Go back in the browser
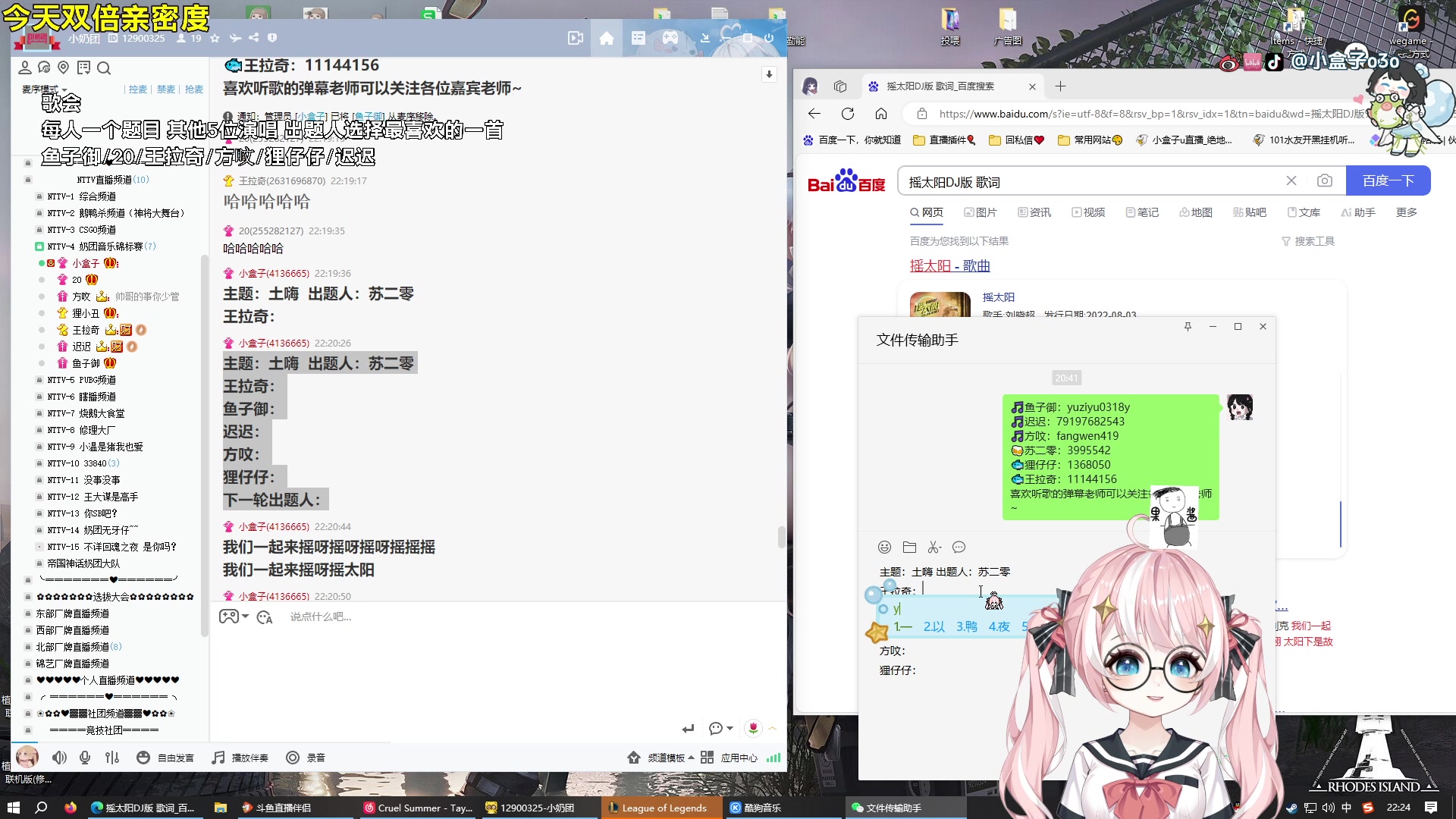This screenshot has width=1456, height=819. (814, 114)
